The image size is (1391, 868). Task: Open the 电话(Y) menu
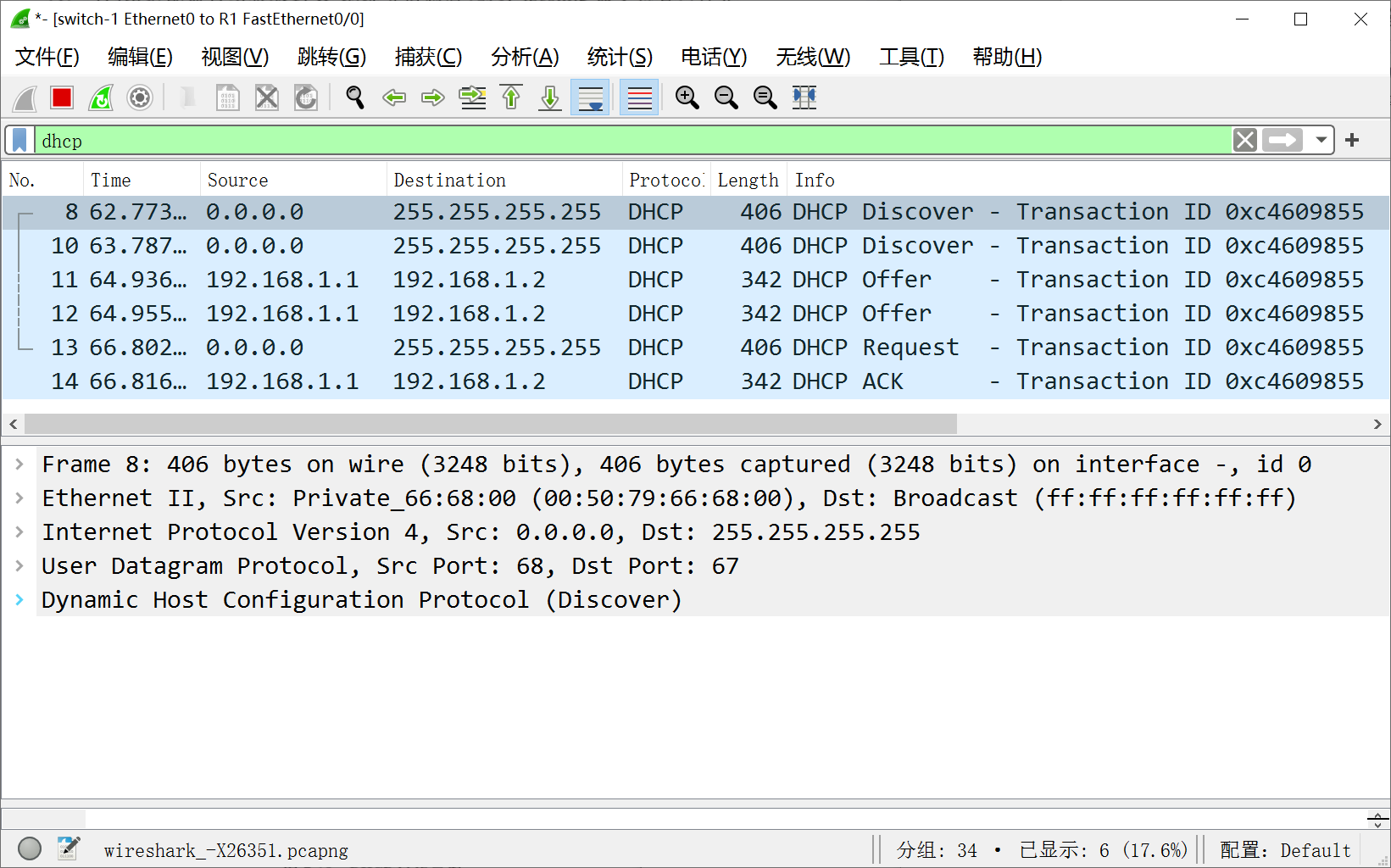(x=714, y=57)
